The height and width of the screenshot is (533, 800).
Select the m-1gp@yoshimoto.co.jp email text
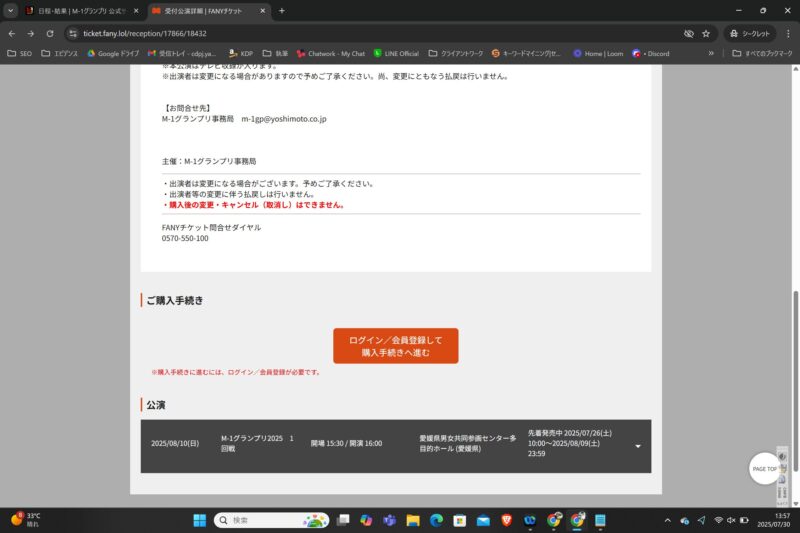pyautogui.click(x=284, y=119)
